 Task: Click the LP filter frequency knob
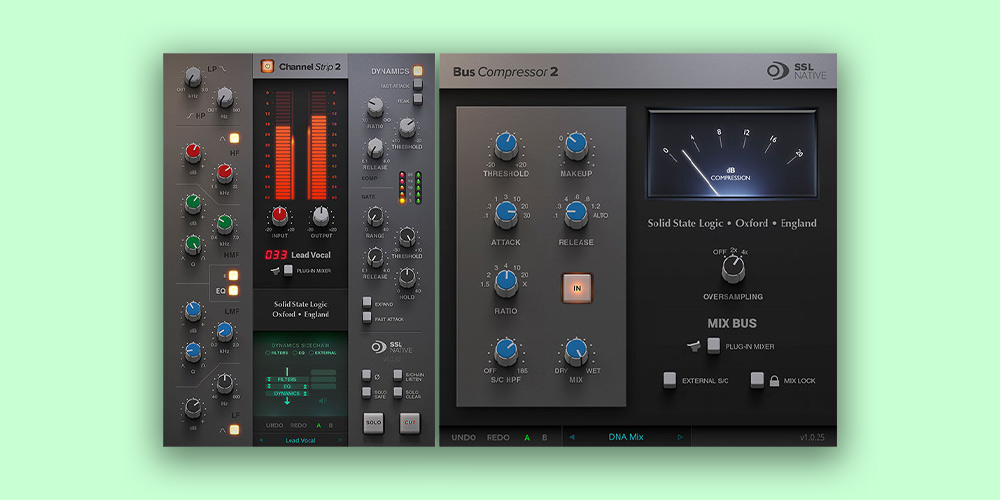(193, 78)
